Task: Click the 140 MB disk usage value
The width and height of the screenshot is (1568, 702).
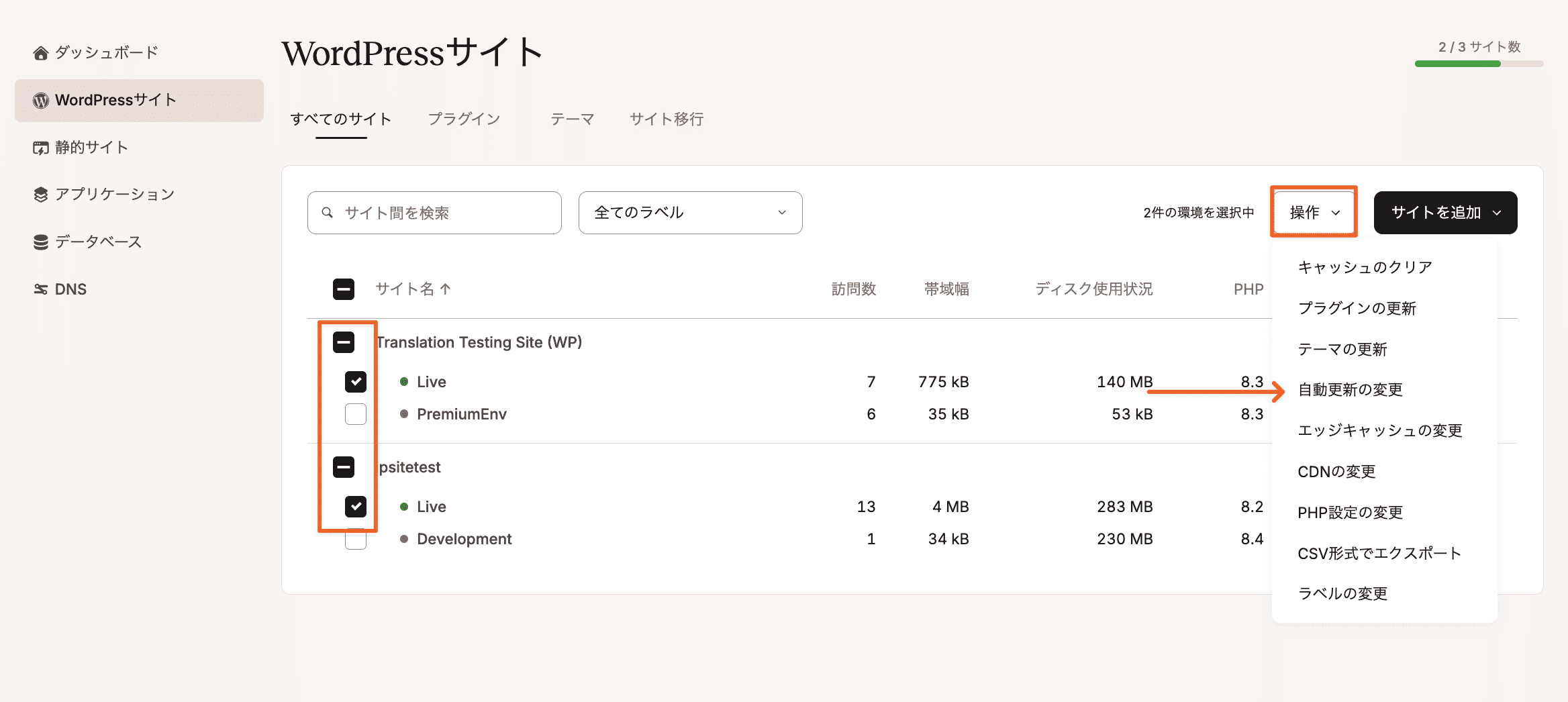Action: point(1125,382)
